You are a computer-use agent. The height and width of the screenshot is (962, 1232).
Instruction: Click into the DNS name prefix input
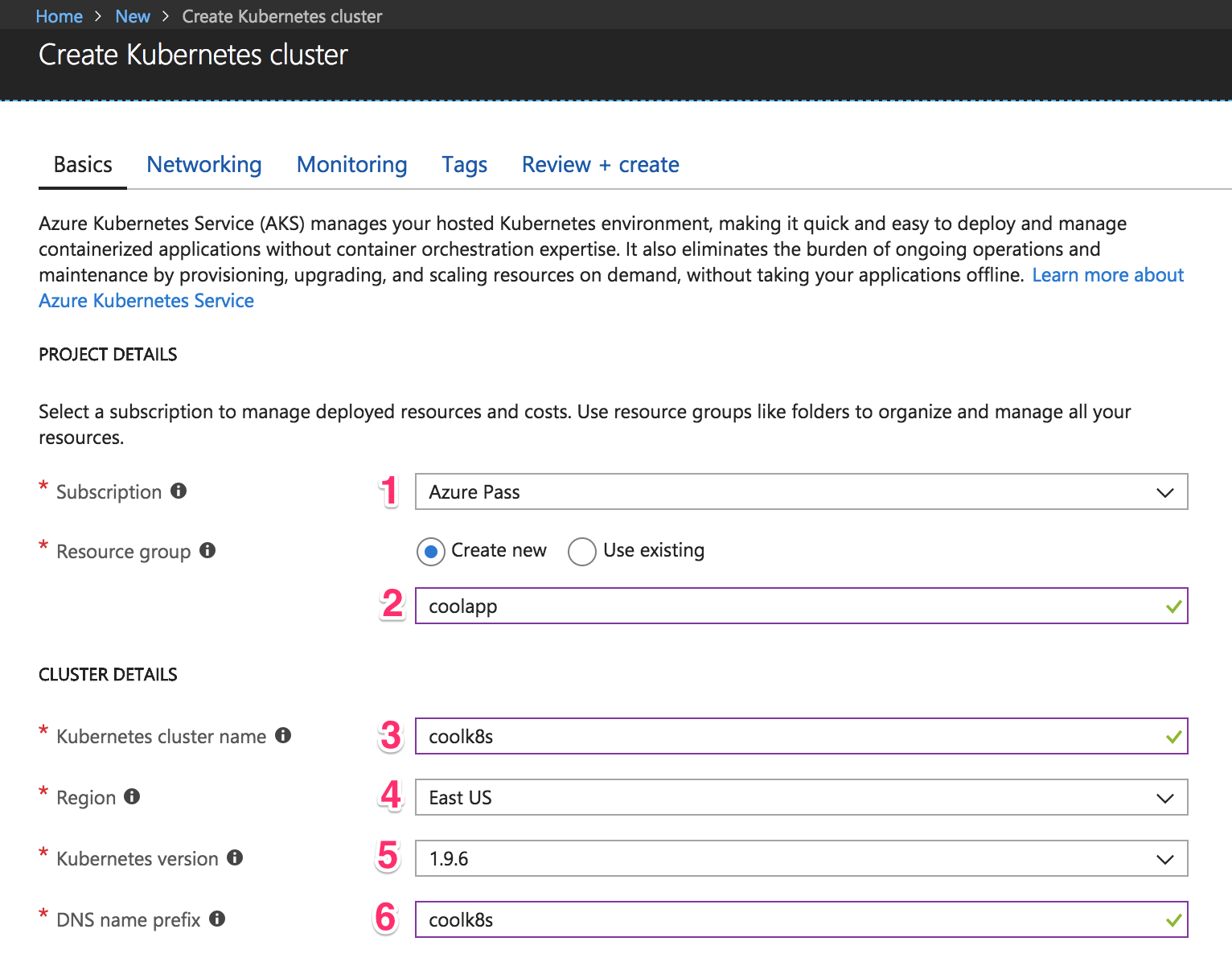801,919
